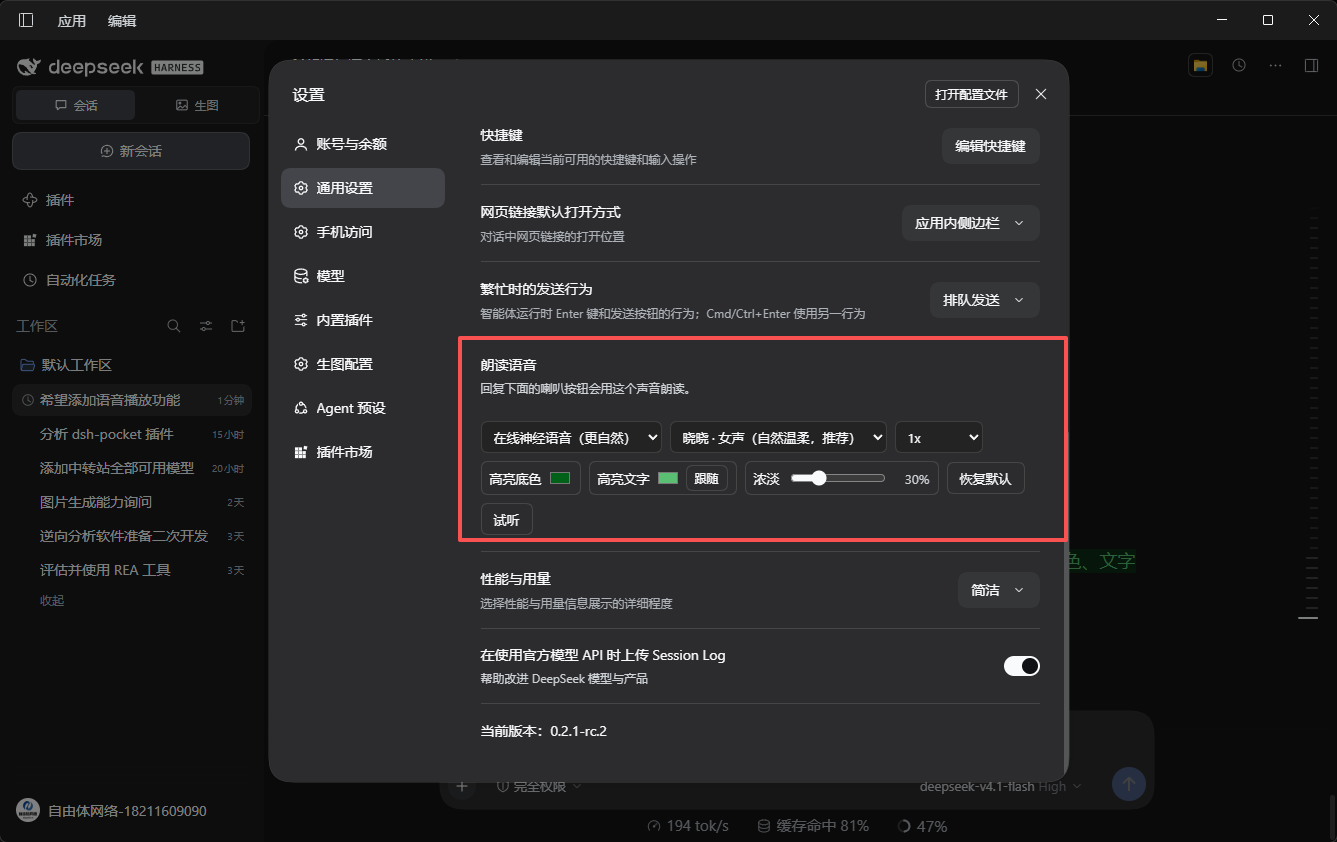This screenshot has height=842, width=1337.
Task: Toggle the right side panel icon
Action: 1311,65
